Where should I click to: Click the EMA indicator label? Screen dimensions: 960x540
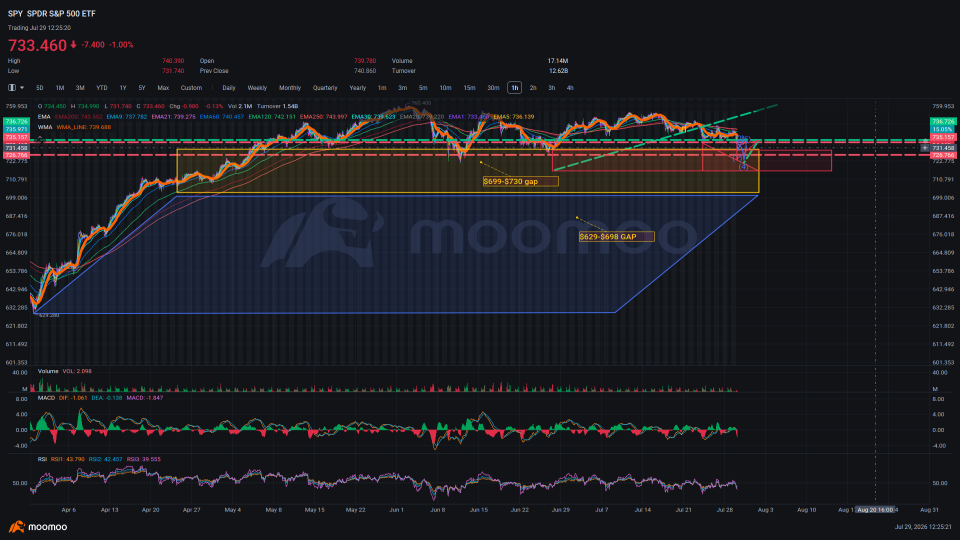tap(43, 116)
